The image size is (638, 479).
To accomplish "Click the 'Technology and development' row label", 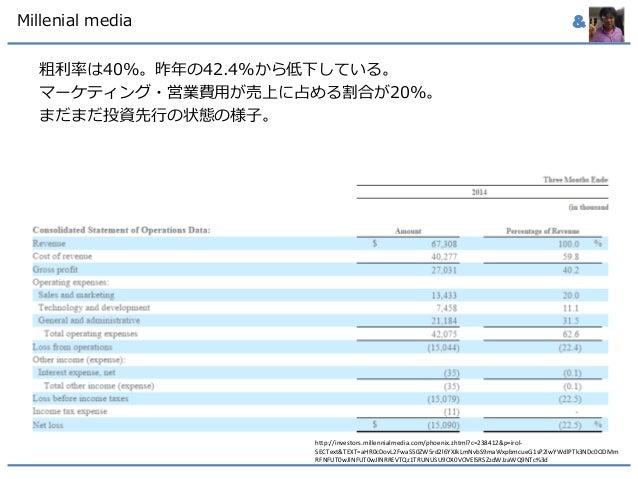I will [x=94, y=308].
